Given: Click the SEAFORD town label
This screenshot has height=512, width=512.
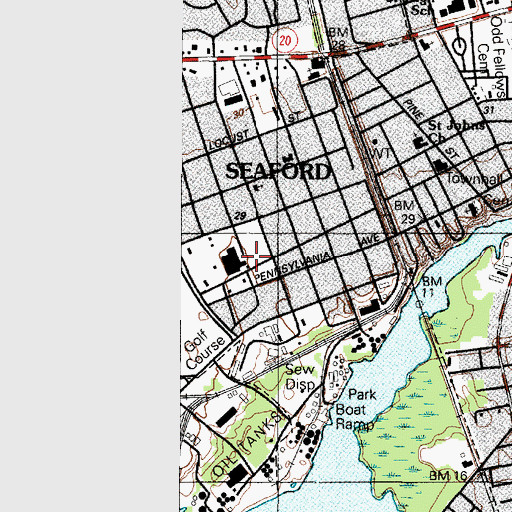Looking at the screenshot, I should pos(278,171).
